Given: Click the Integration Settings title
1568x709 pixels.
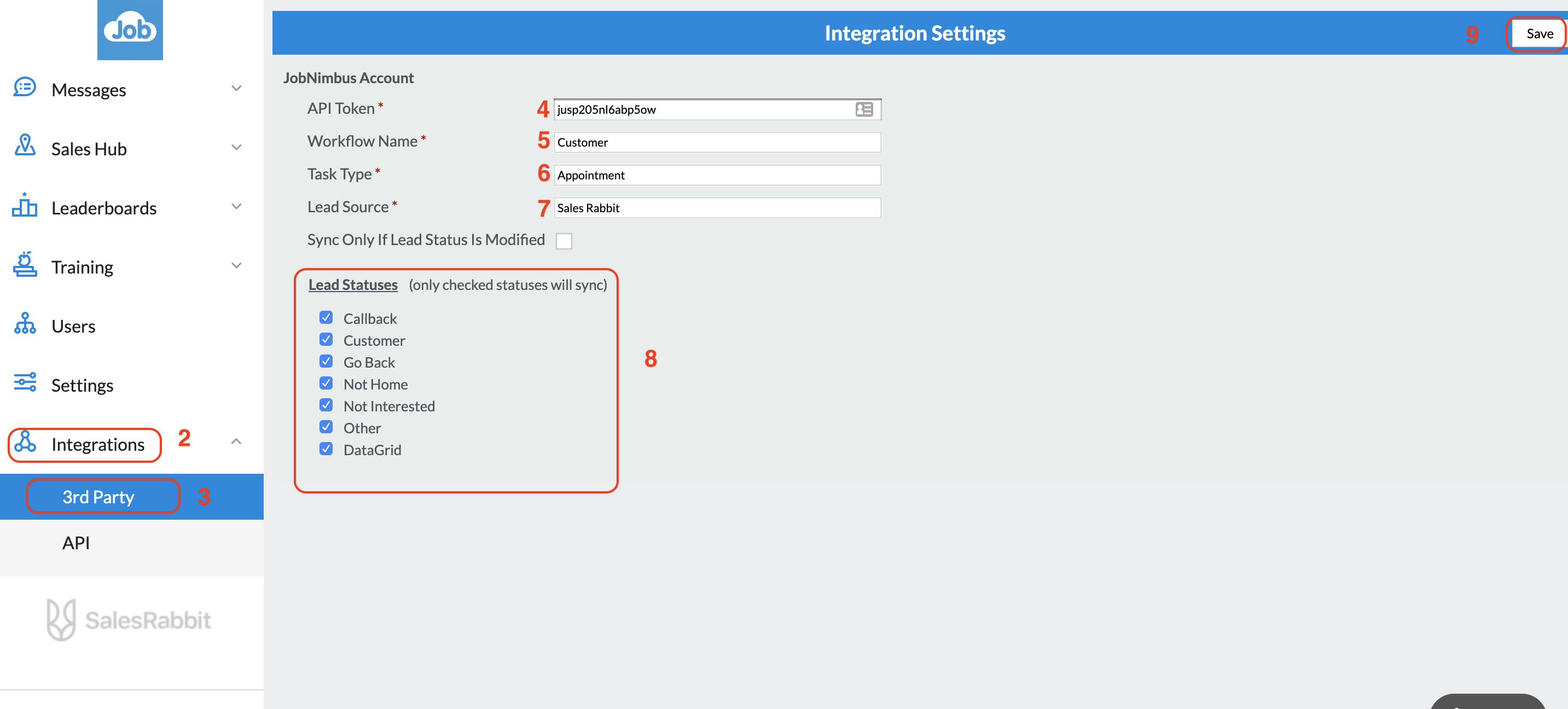Looking at the screenshot, I should tap(914, 33).
